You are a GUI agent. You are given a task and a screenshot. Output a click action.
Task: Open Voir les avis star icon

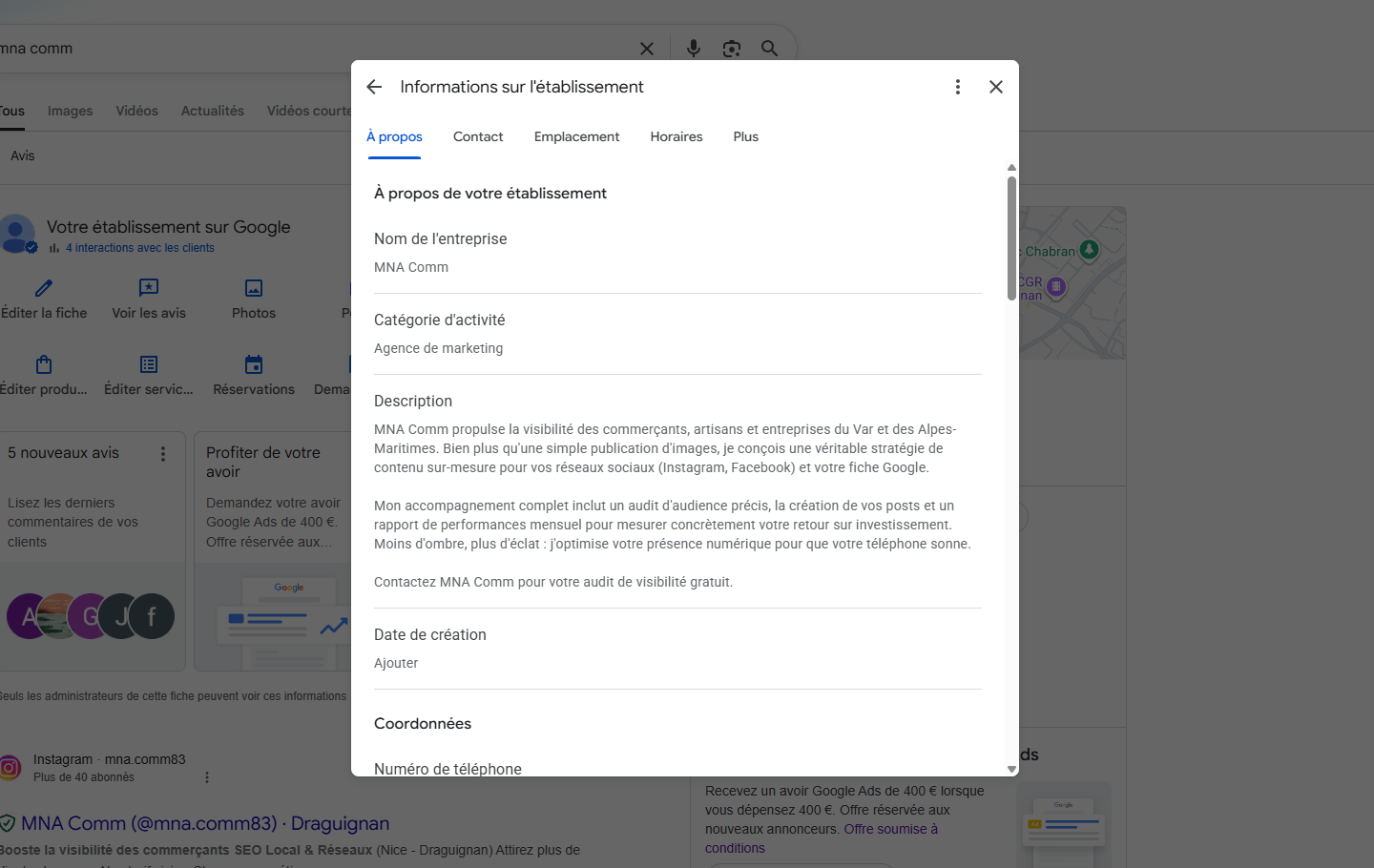pyautogui.click(x=149, y=288)
